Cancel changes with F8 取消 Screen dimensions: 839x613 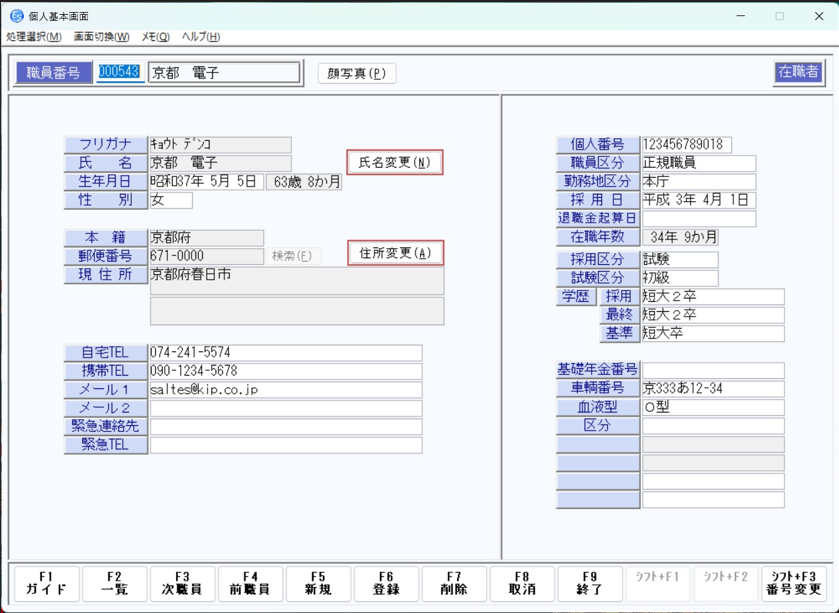point(522,584)
